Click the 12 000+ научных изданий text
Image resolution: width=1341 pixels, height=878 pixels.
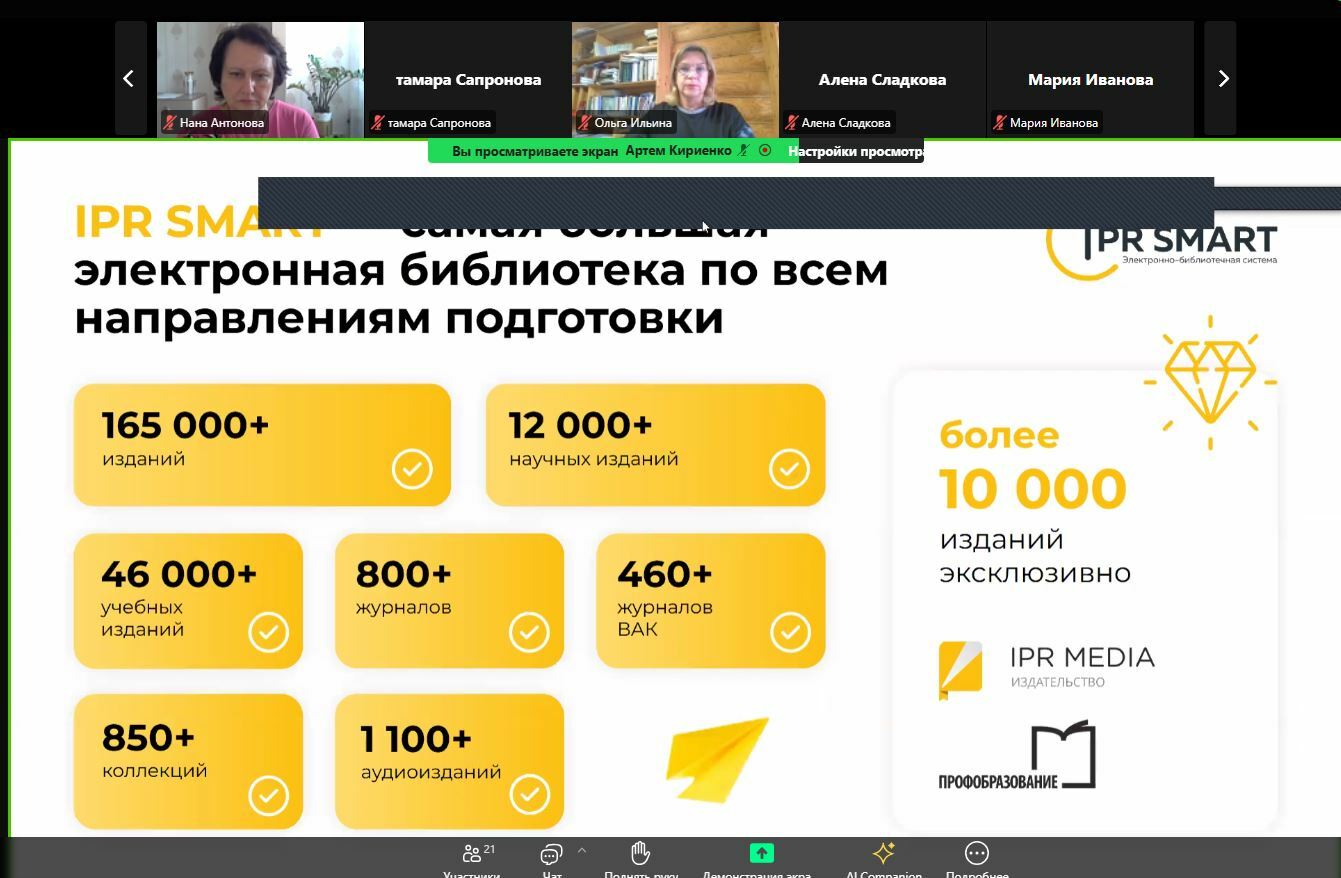point(593,438)
